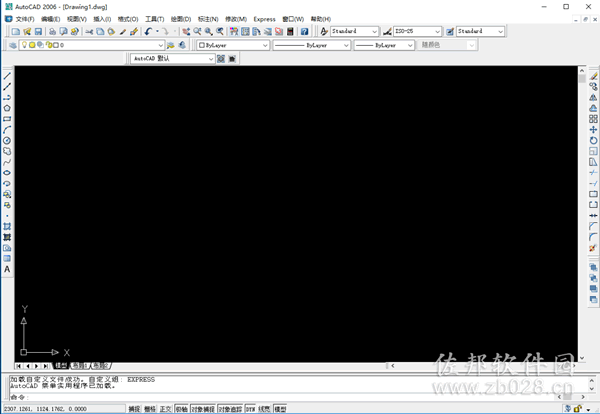
Task: Open the ISO-25 dimension style dropdown
Action: [x=417, y=31]
